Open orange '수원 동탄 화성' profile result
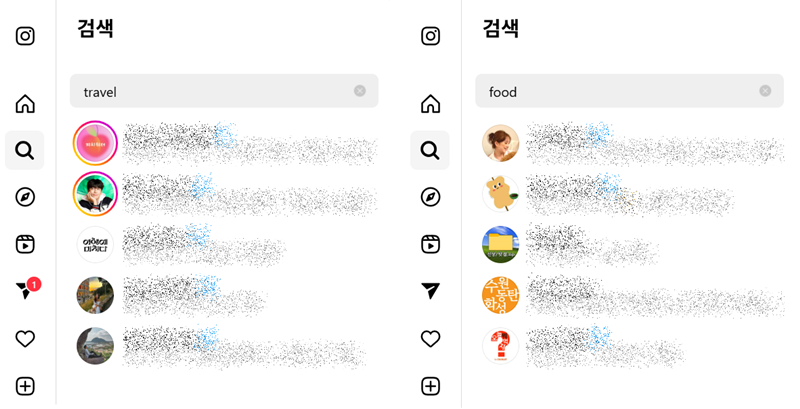The image size is (800, 409). point(500,295)
